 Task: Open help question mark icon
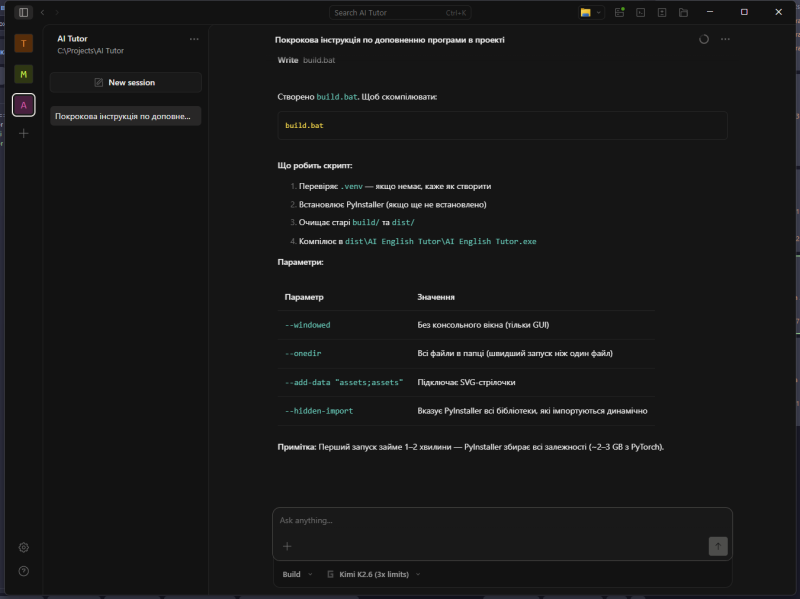point(23,571)
